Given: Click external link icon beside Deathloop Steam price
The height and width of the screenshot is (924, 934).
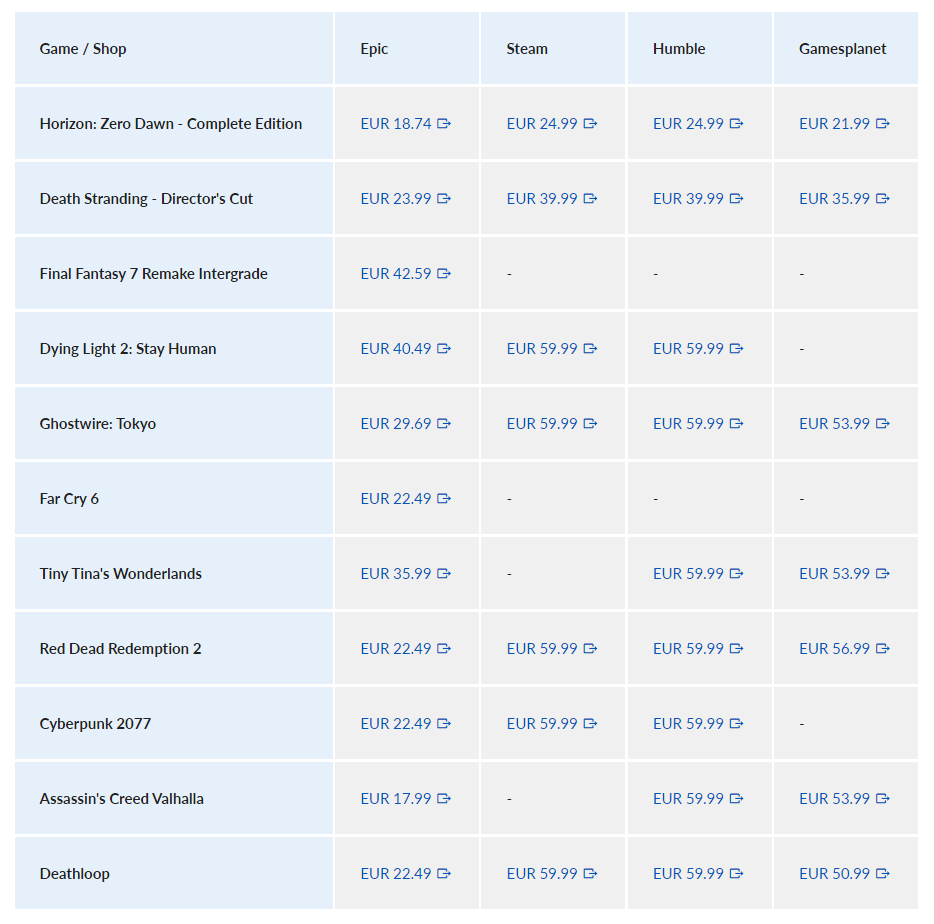Looking at the screenshot, I should (590, 874).
